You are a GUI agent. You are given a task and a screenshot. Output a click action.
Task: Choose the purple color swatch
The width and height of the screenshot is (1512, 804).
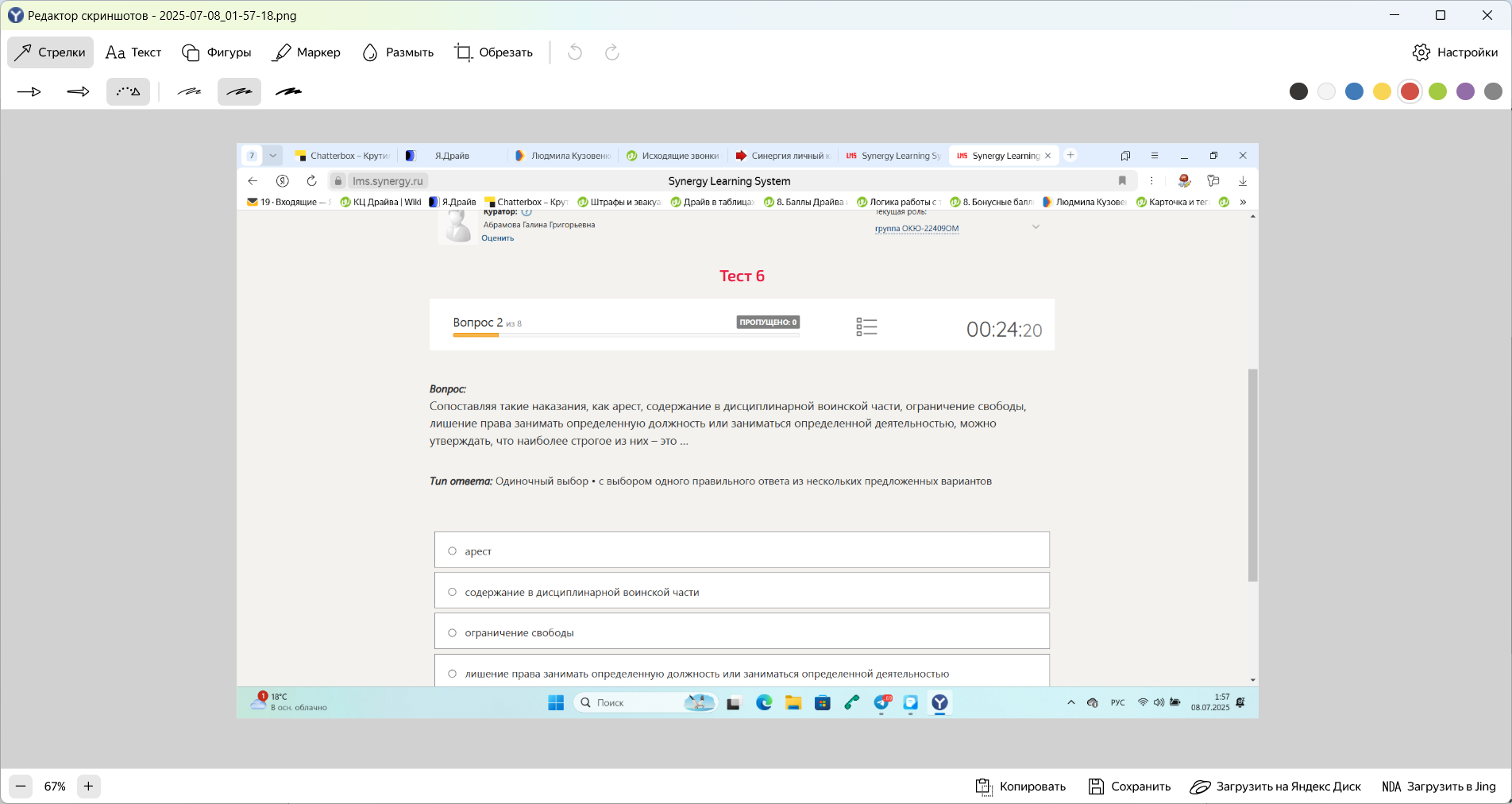click(x=1465, y=91)
